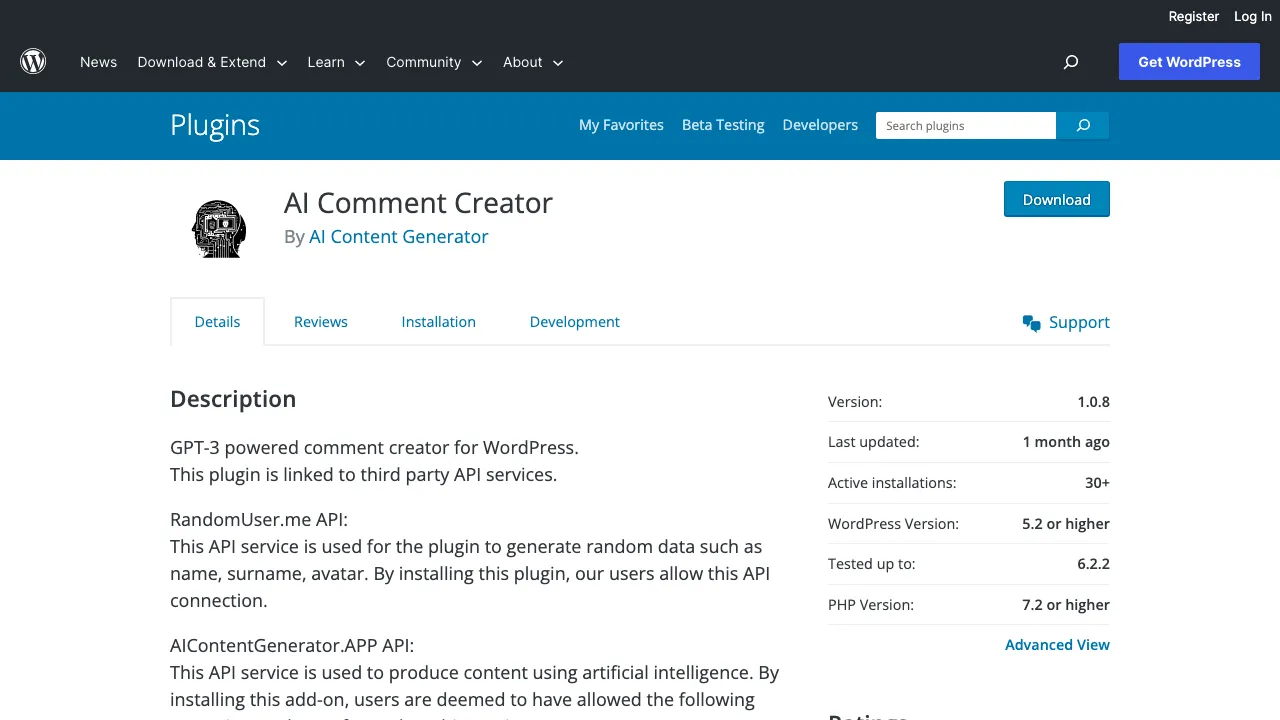Click the Support speech-bubble icon
The width and height of the screenshot is (1280, 720).
1031,323
